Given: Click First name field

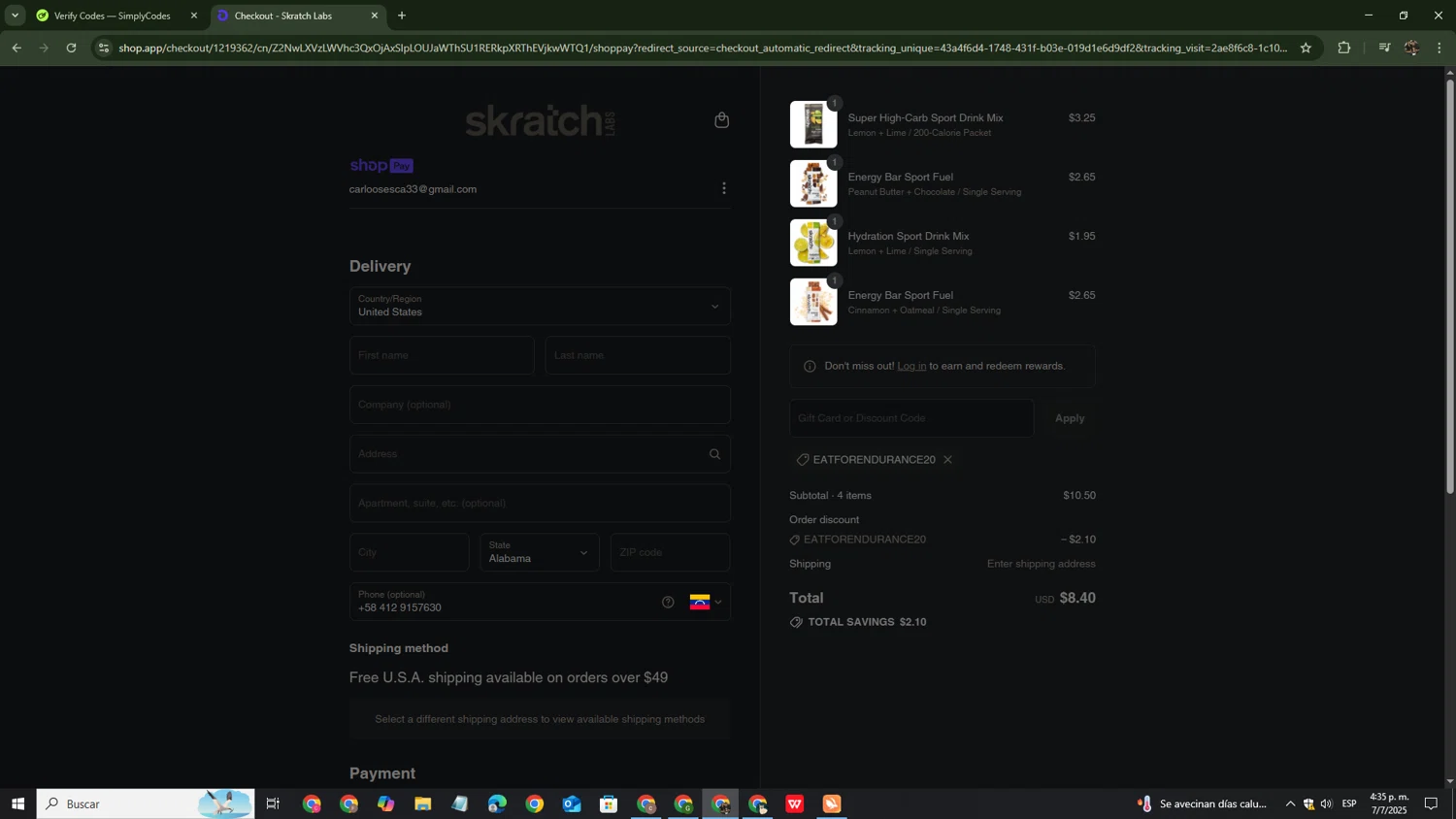Looking at the screenshot, I should pos(442,355).
